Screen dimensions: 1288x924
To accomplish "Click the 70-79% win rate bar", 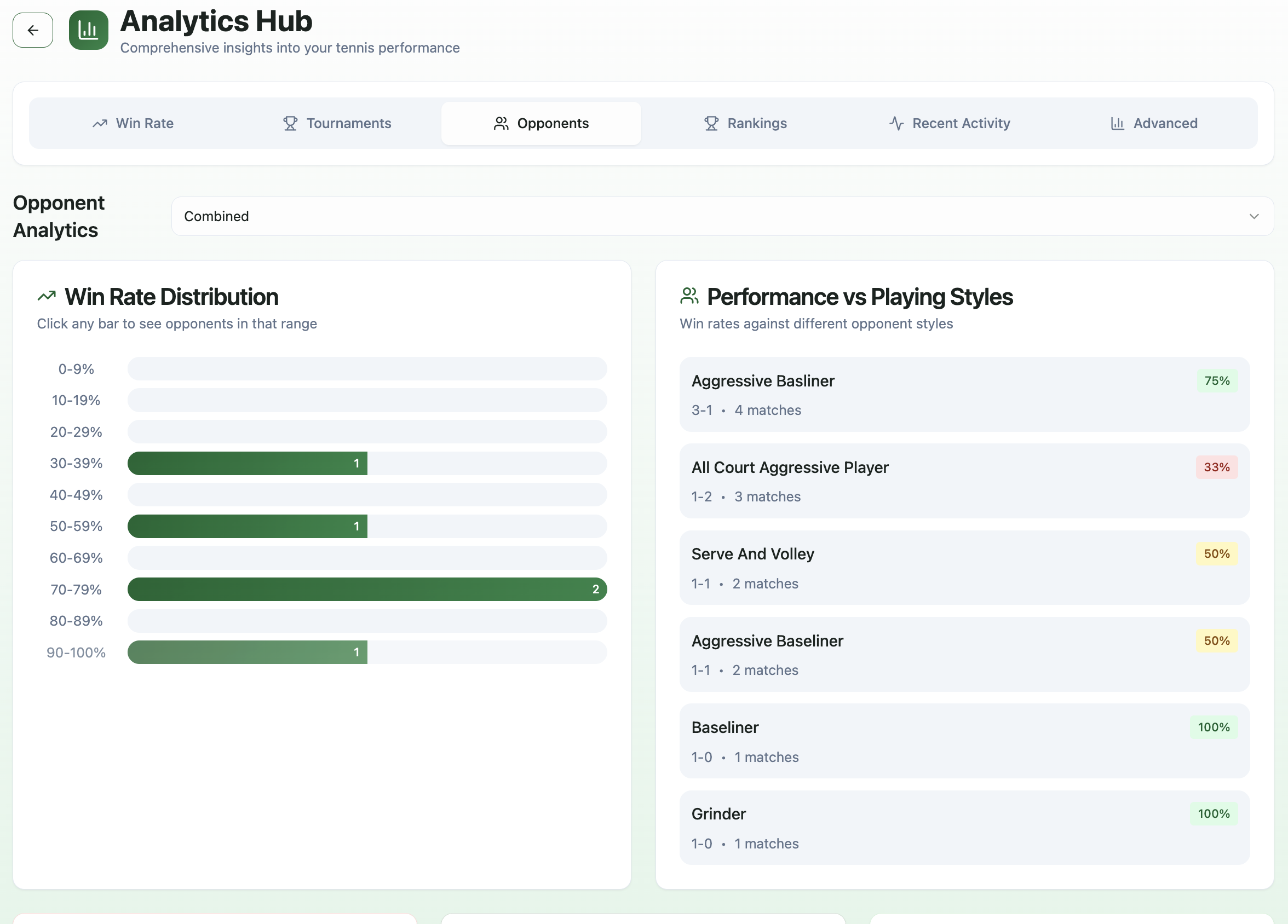I will click(367, 589).
